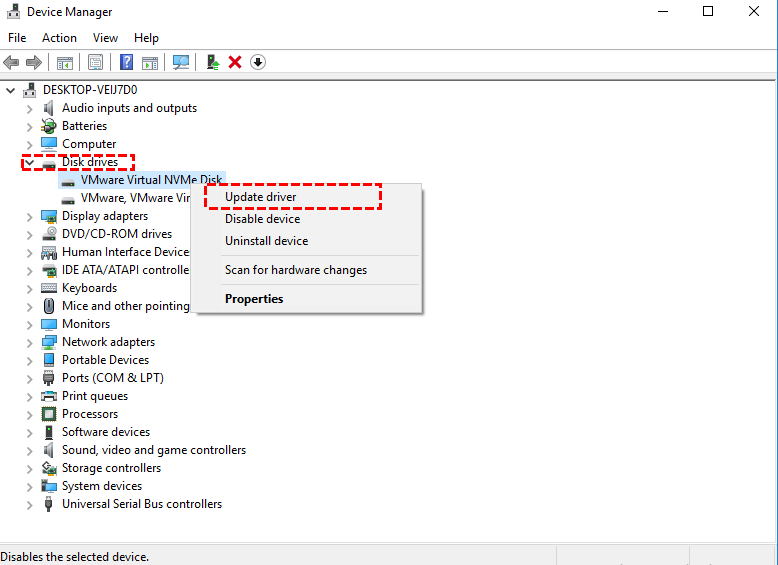Image resolution: width=778 pixels, height=565 pixels.
Task: Select Uninstall device in context menu
Action: [x=266, y=241]
